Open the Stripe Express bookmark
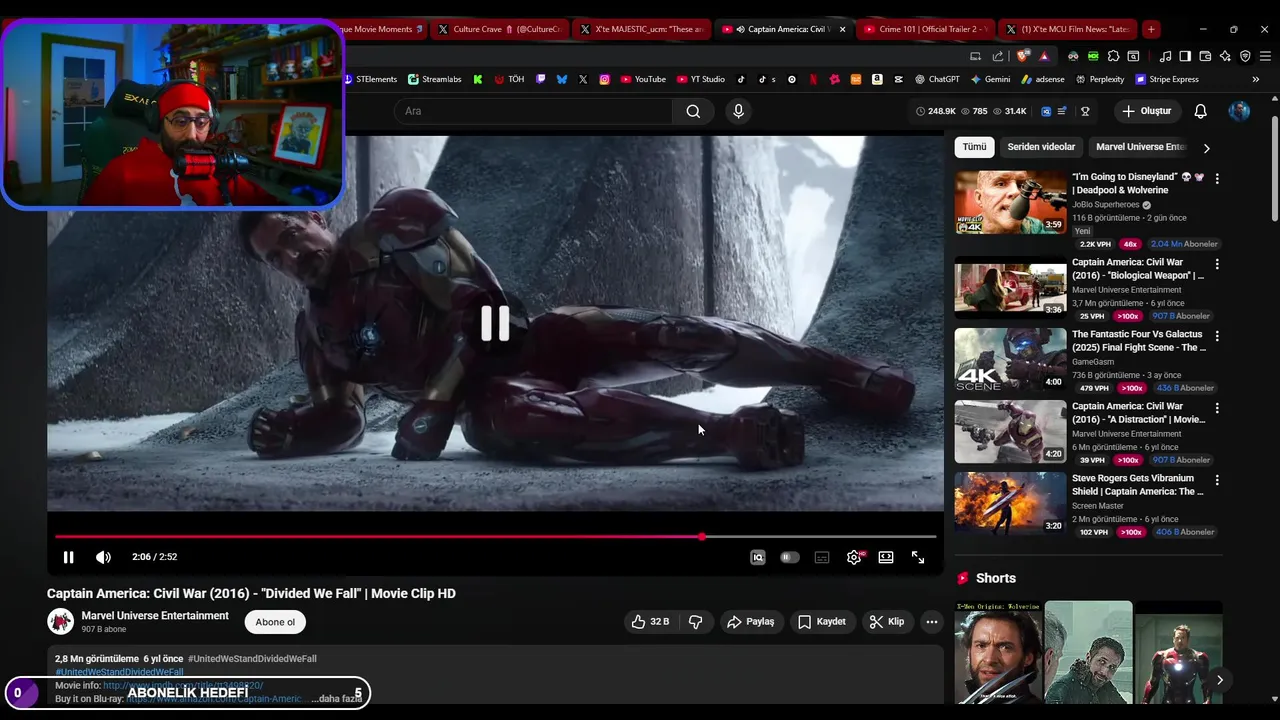Screen dimensions: 1280x720 tap(1166, 79)
